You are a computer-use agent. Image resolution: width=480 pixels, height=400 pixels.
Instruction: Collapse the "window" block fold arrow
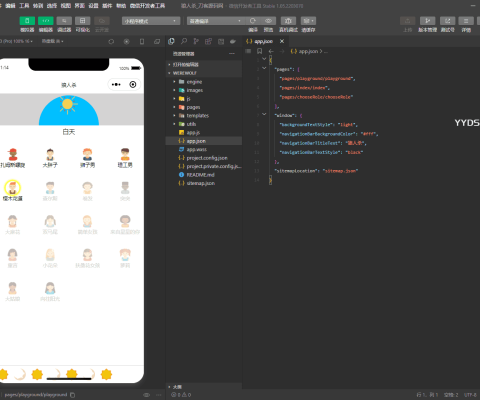264,114
